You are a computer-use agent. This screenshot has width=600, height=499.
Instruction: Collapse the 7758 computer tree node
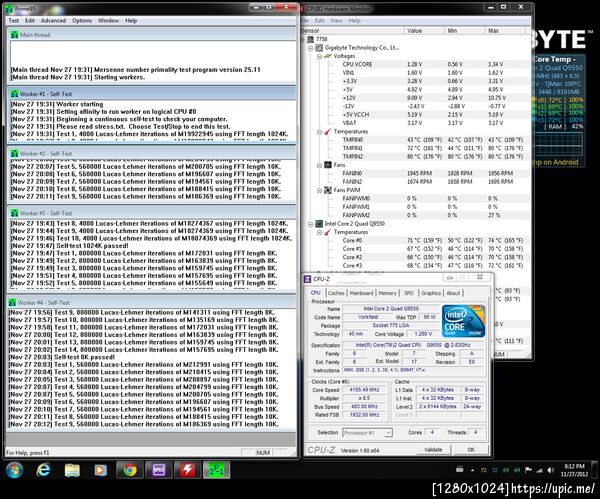click(x=303, y=39)
